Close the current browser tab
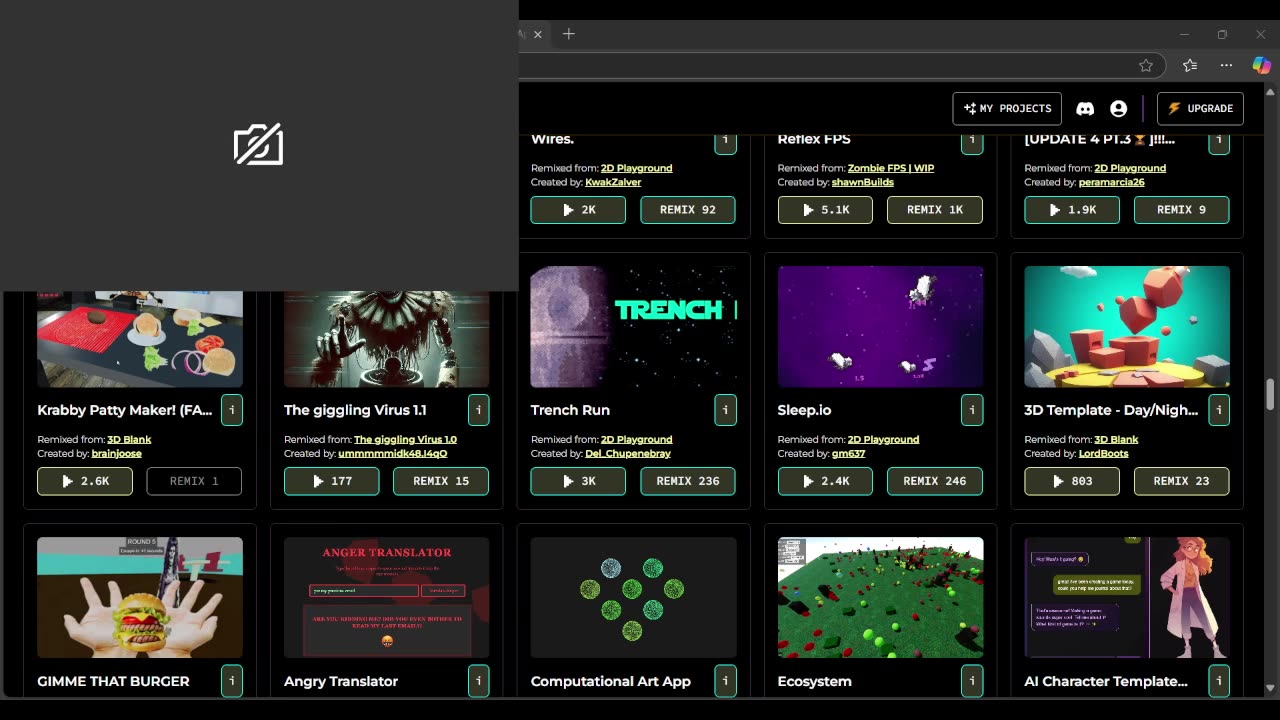The image size is (1280, 720). [x=537, y=34]
